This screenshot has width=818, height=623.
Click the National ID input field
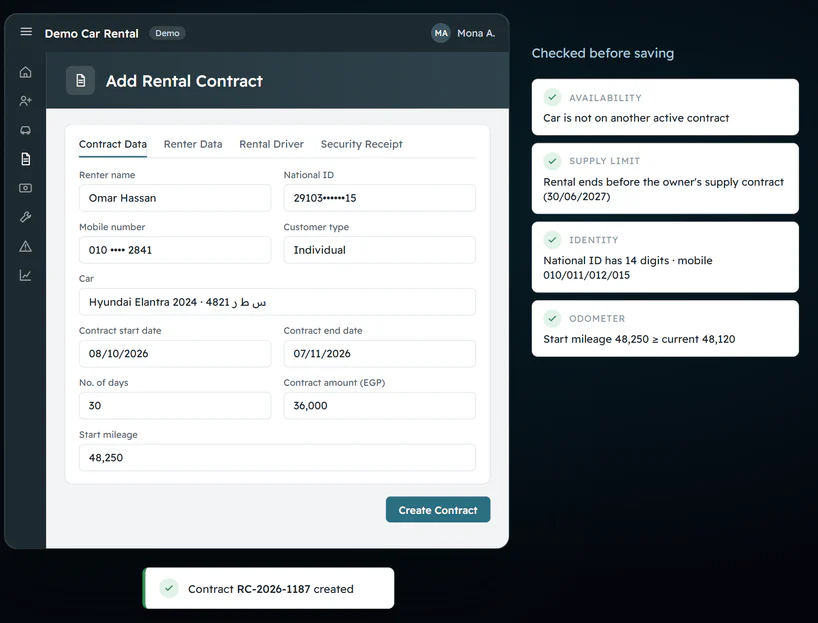coord(379,198)
